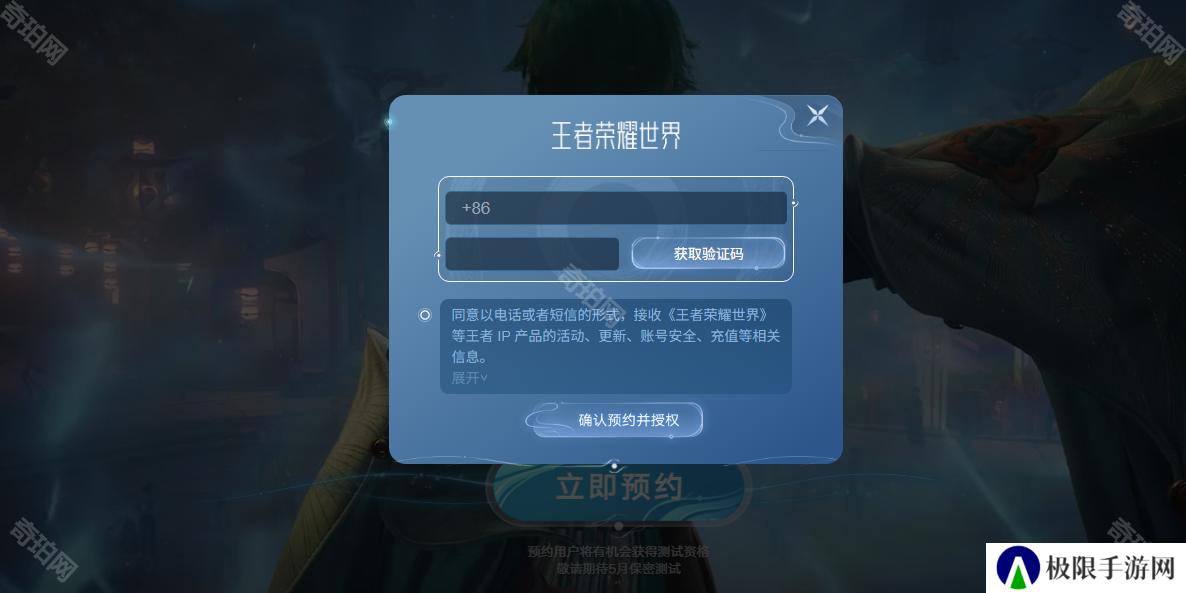
Task: Click the 奇珀网 watermark in the bottom-left corner
Action: tap(44, 548)
